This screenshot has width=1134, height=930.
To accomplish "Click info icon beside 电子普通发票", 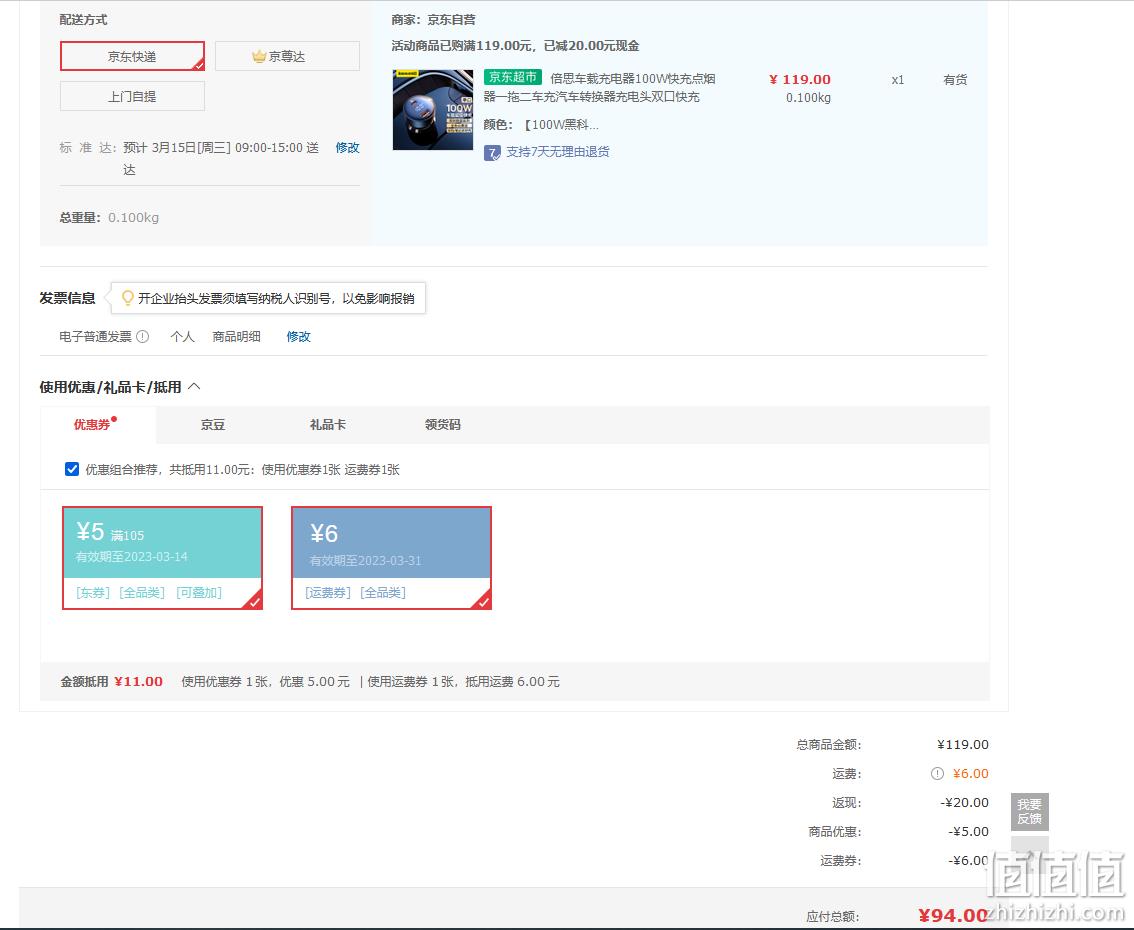I will [x=142, y=336].
